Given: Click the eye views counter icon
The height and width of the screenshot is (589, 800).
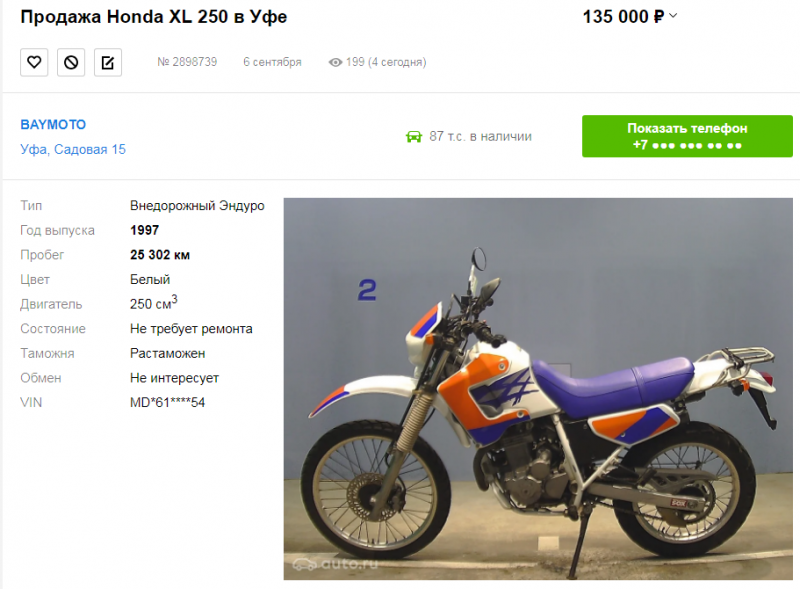Looking at the screenshot, I should 335,62.
